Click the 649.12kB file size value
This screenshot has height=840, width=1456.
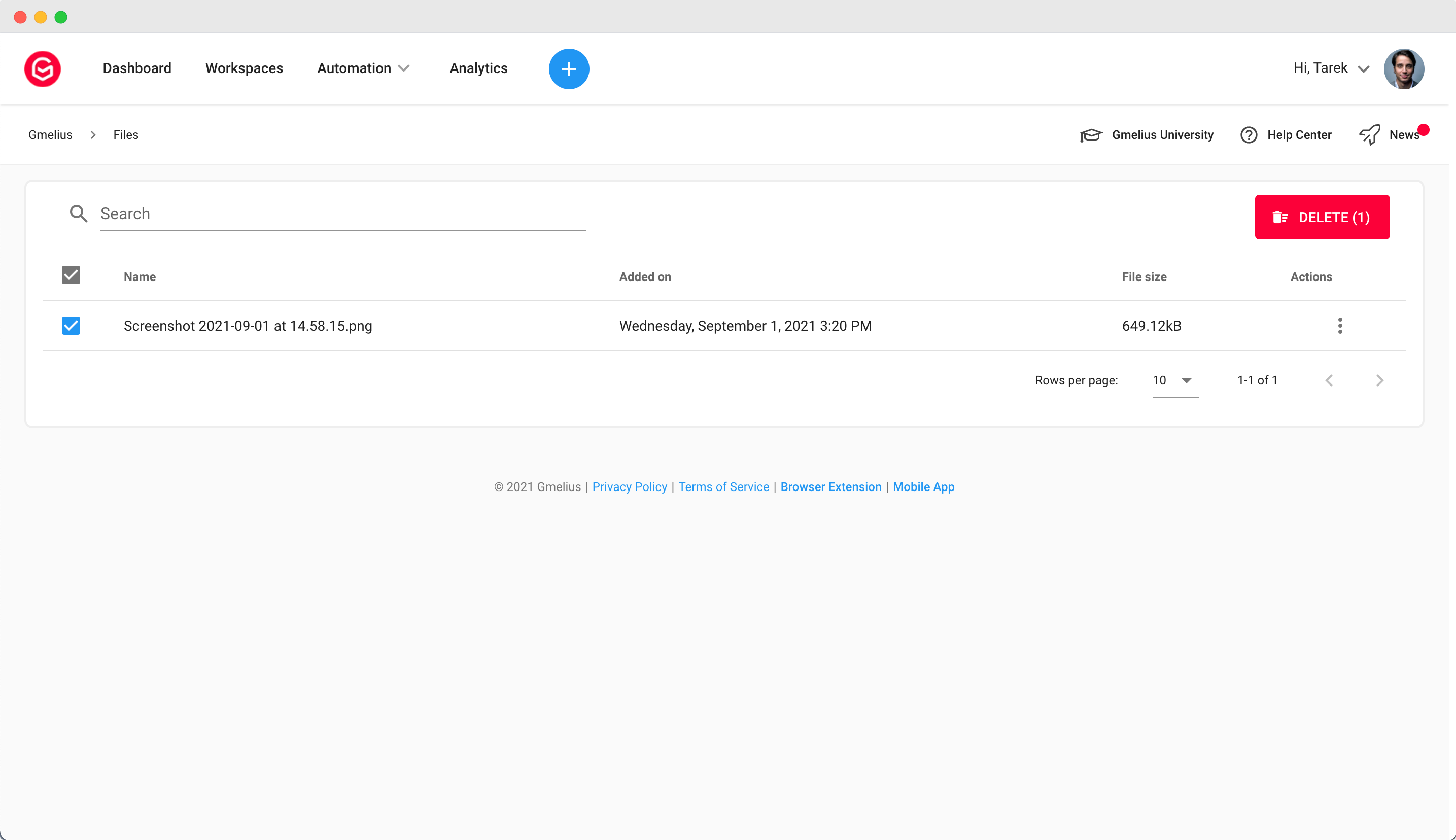click(1152, 326)
